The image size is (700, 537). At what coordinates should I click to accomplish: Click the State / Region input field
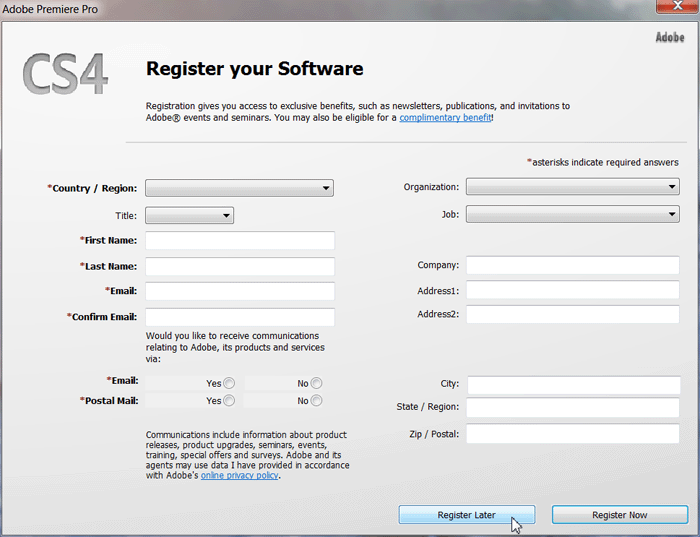click(573, 407)
